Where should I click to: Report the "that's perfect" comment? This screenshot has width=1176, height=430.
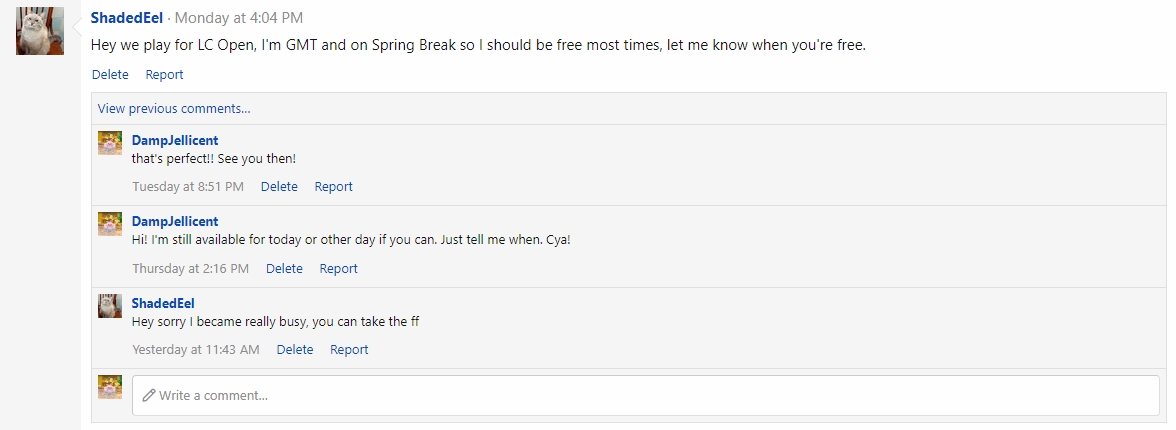tap(333, 186)
